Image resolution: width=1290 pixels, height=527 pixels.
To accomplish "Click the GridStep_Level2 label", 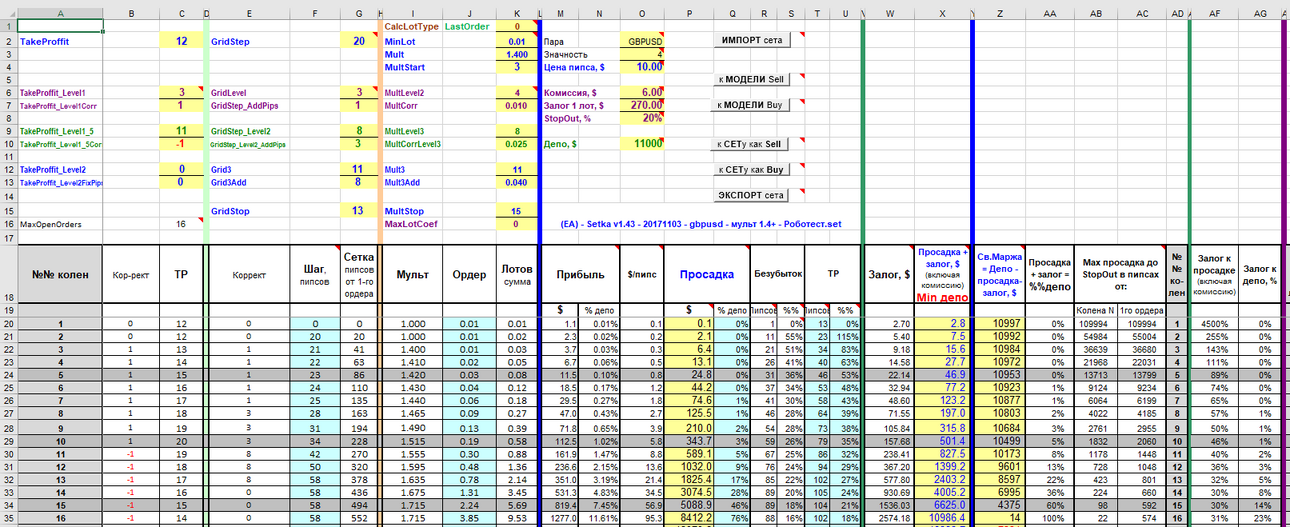I will [240, 131].
